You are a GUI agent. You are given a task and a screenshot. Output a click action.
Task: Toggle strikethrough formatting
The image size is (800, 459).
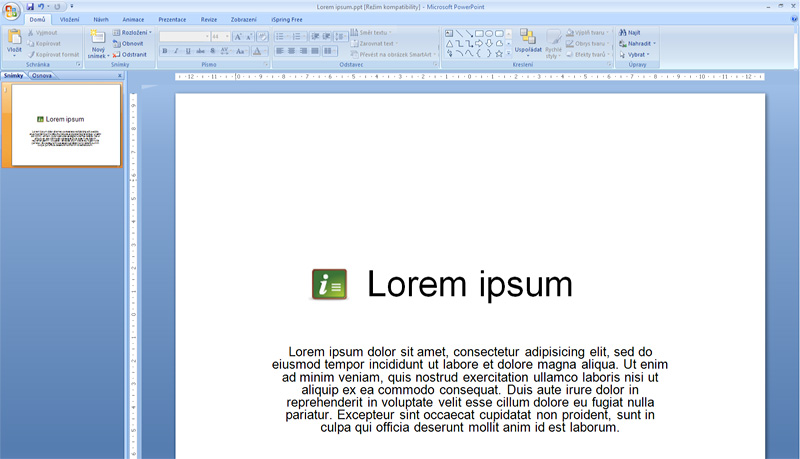(201, 51)
